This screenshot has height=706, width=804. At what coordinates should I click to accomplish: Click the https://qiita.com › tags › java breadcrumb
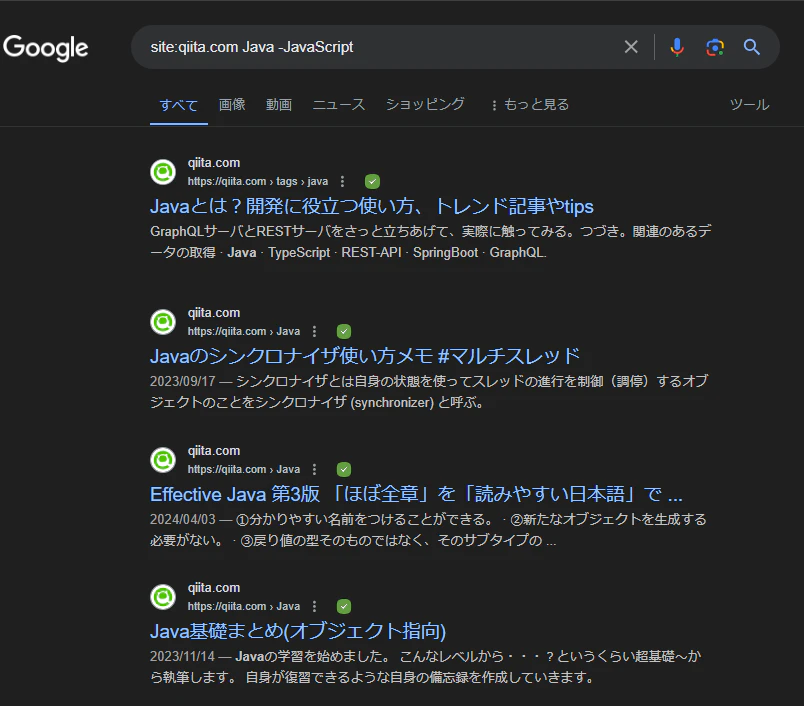pos(258,181)
